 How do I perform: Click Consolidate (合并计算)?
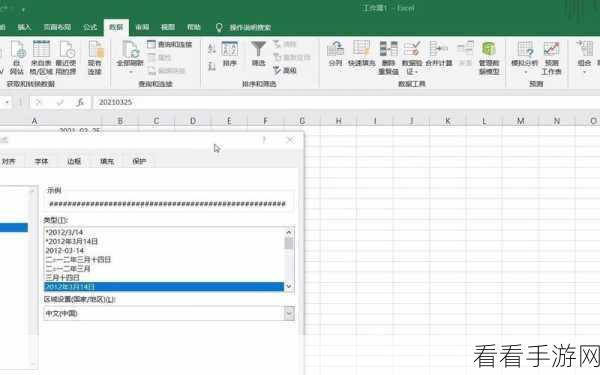(439, 54)
